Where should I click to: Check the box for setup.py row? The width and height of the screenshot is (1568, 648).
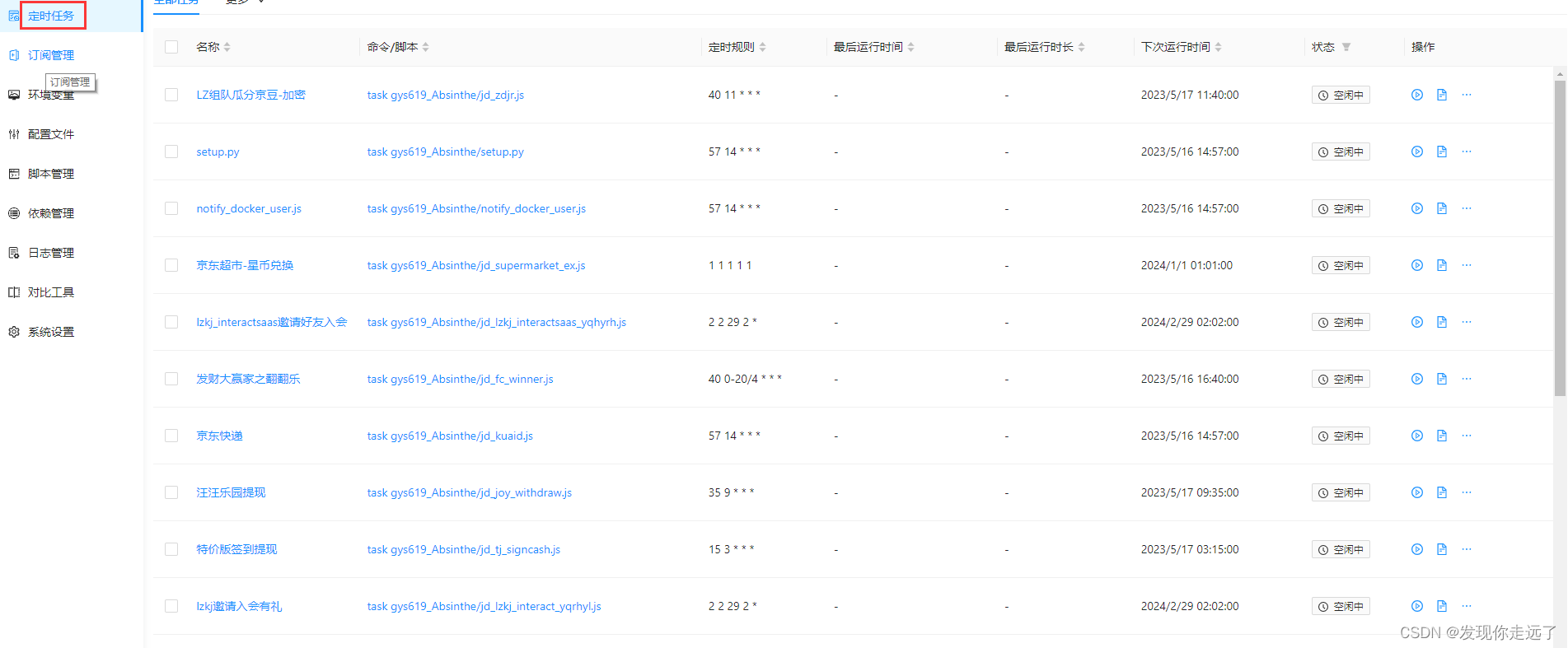[171, 152]
